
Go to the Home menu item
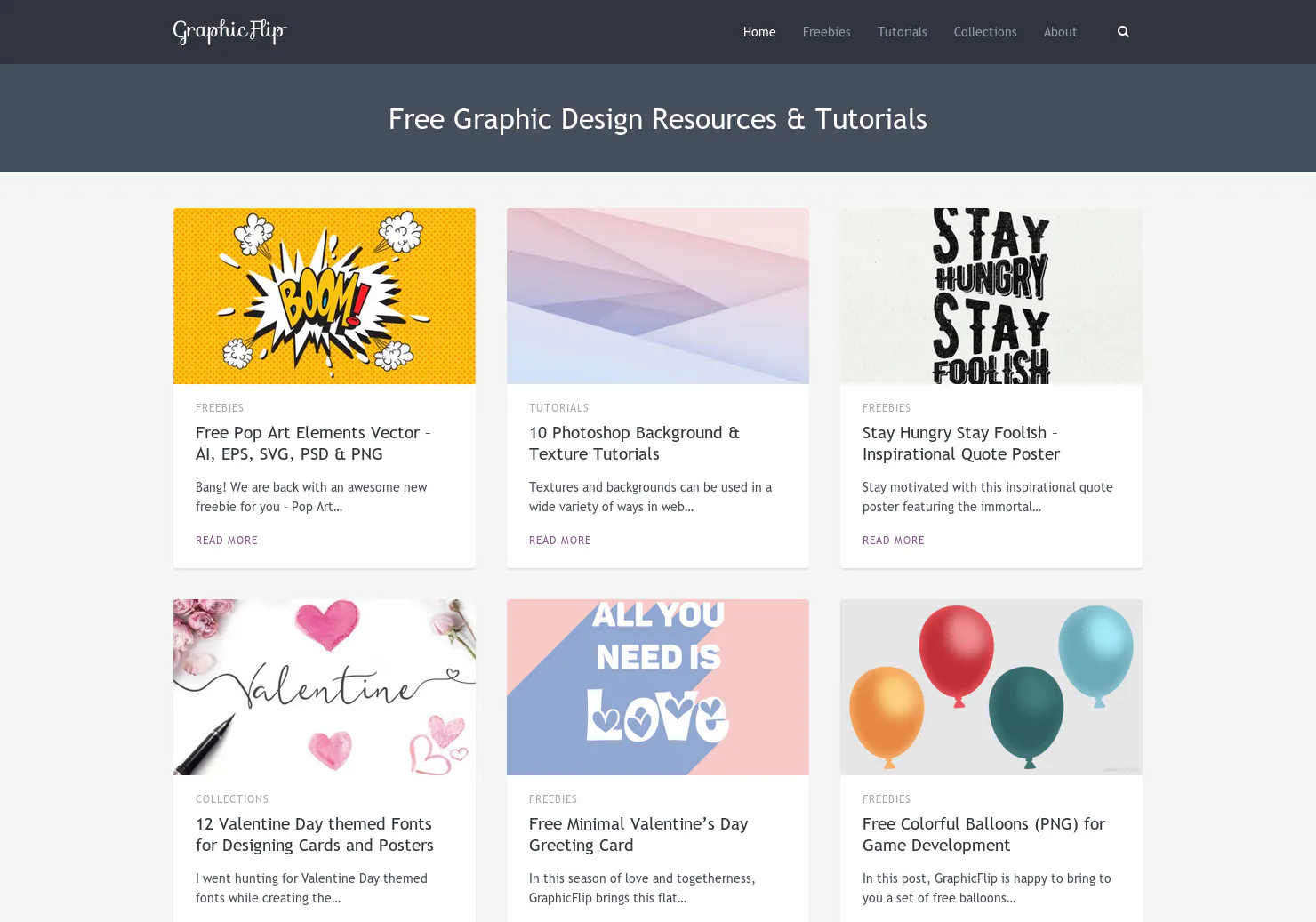759,32
